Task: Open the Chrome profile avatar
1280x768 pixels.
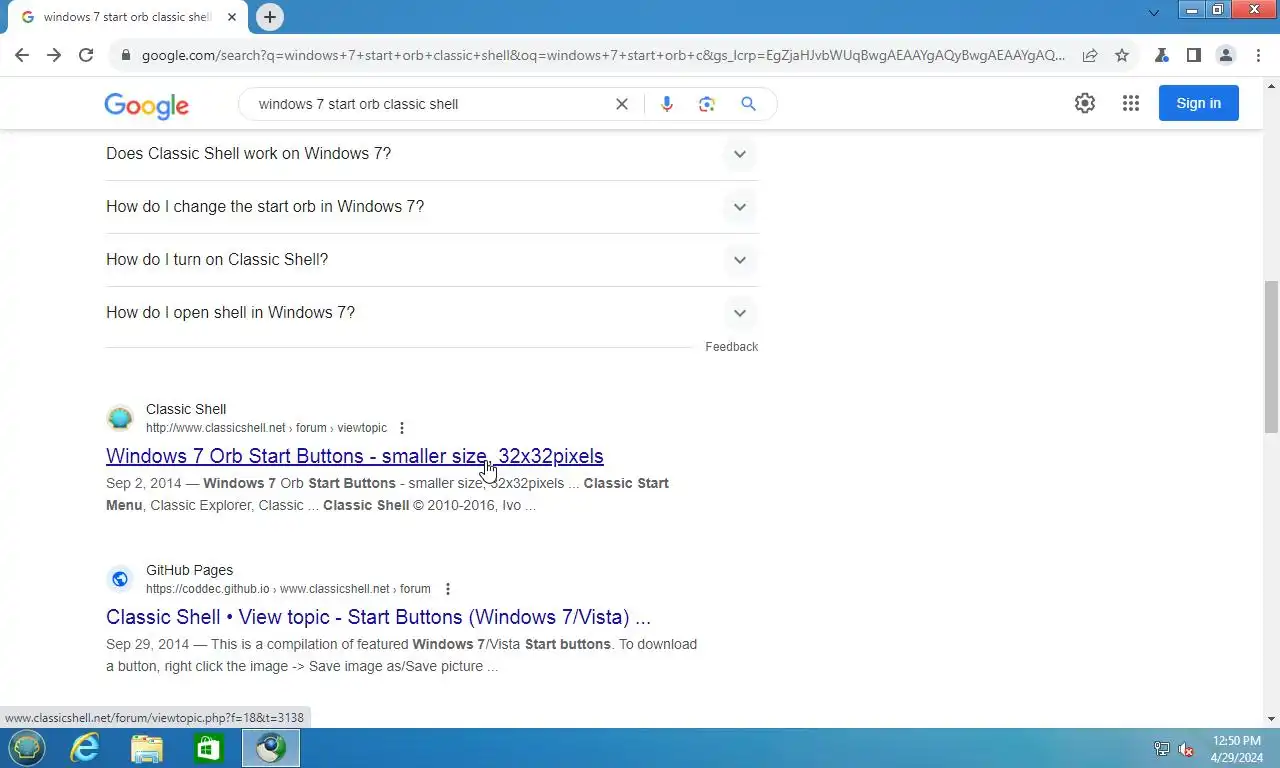Action: (x=1226, y=56)
